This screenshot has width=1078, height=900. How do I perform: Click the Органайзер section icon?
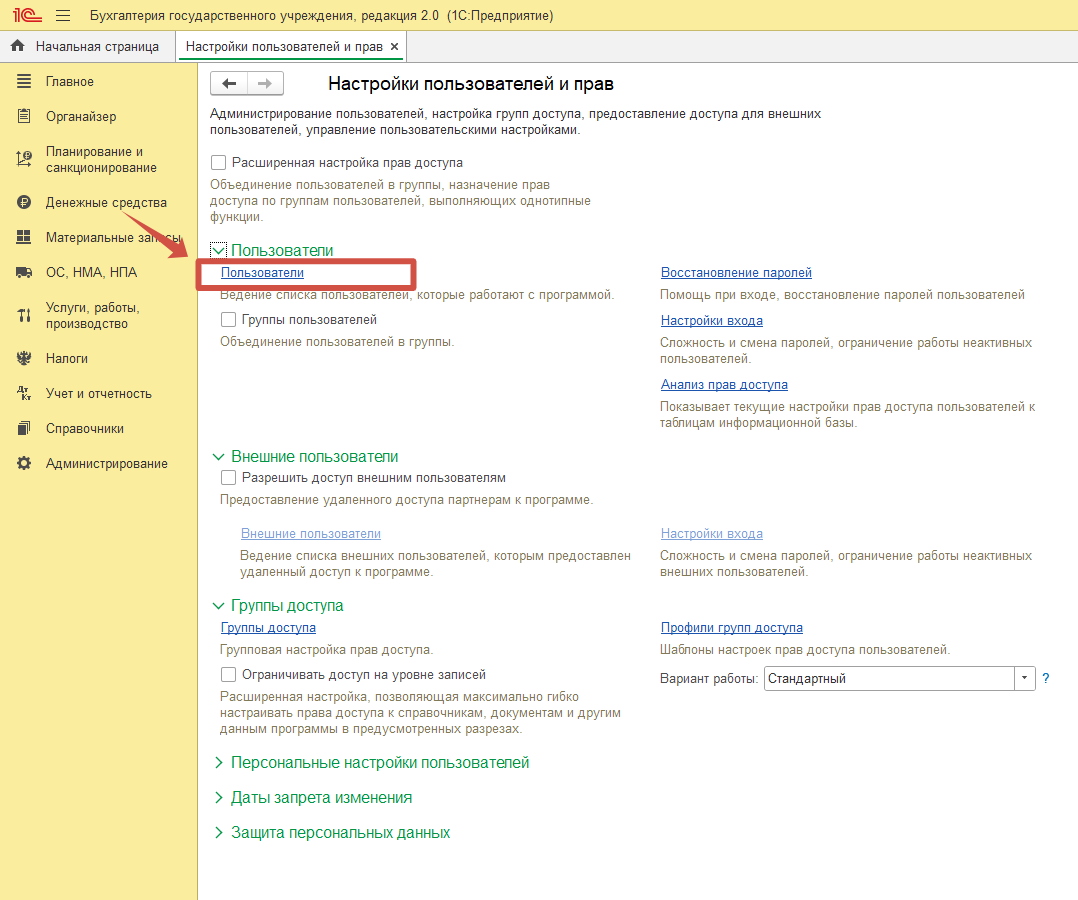pos(24,116)
